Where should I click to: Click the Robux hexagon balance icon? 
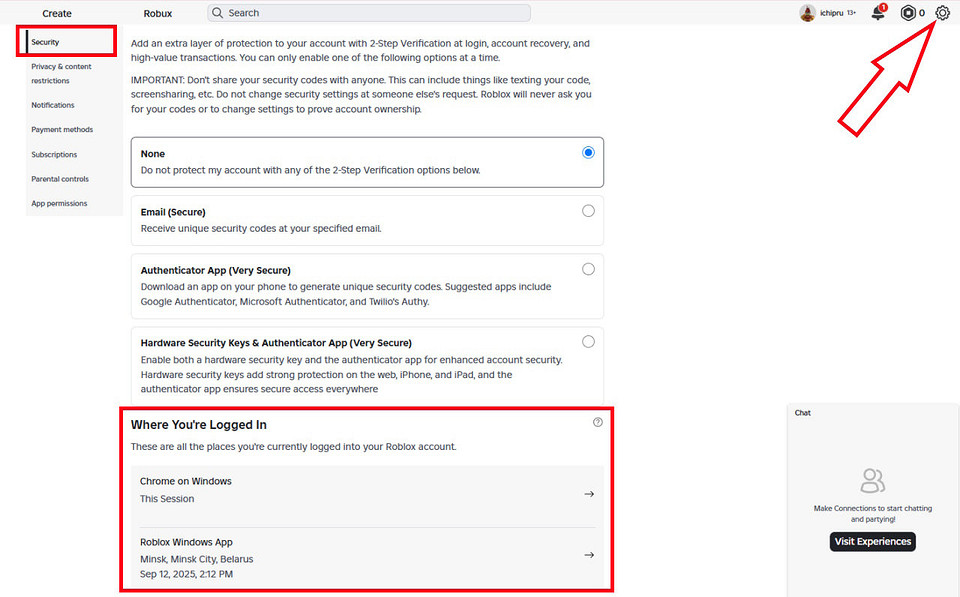coord(908,13)
